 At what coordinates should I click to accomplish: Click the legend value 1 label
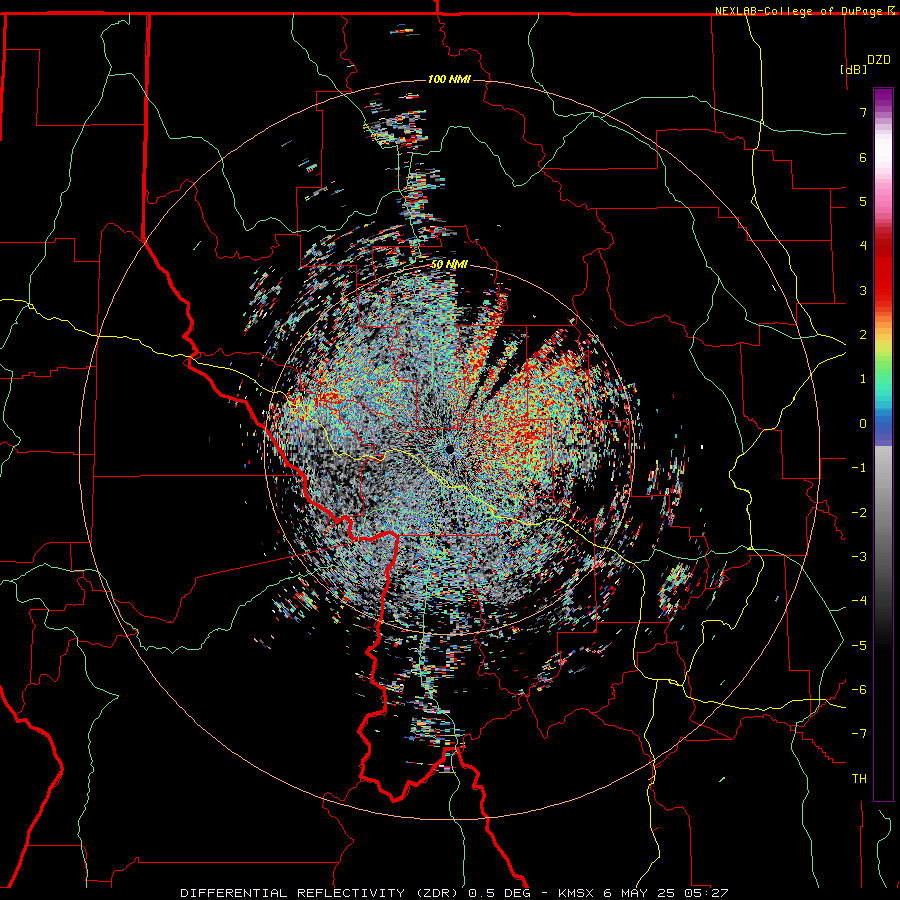pos(863,379)
